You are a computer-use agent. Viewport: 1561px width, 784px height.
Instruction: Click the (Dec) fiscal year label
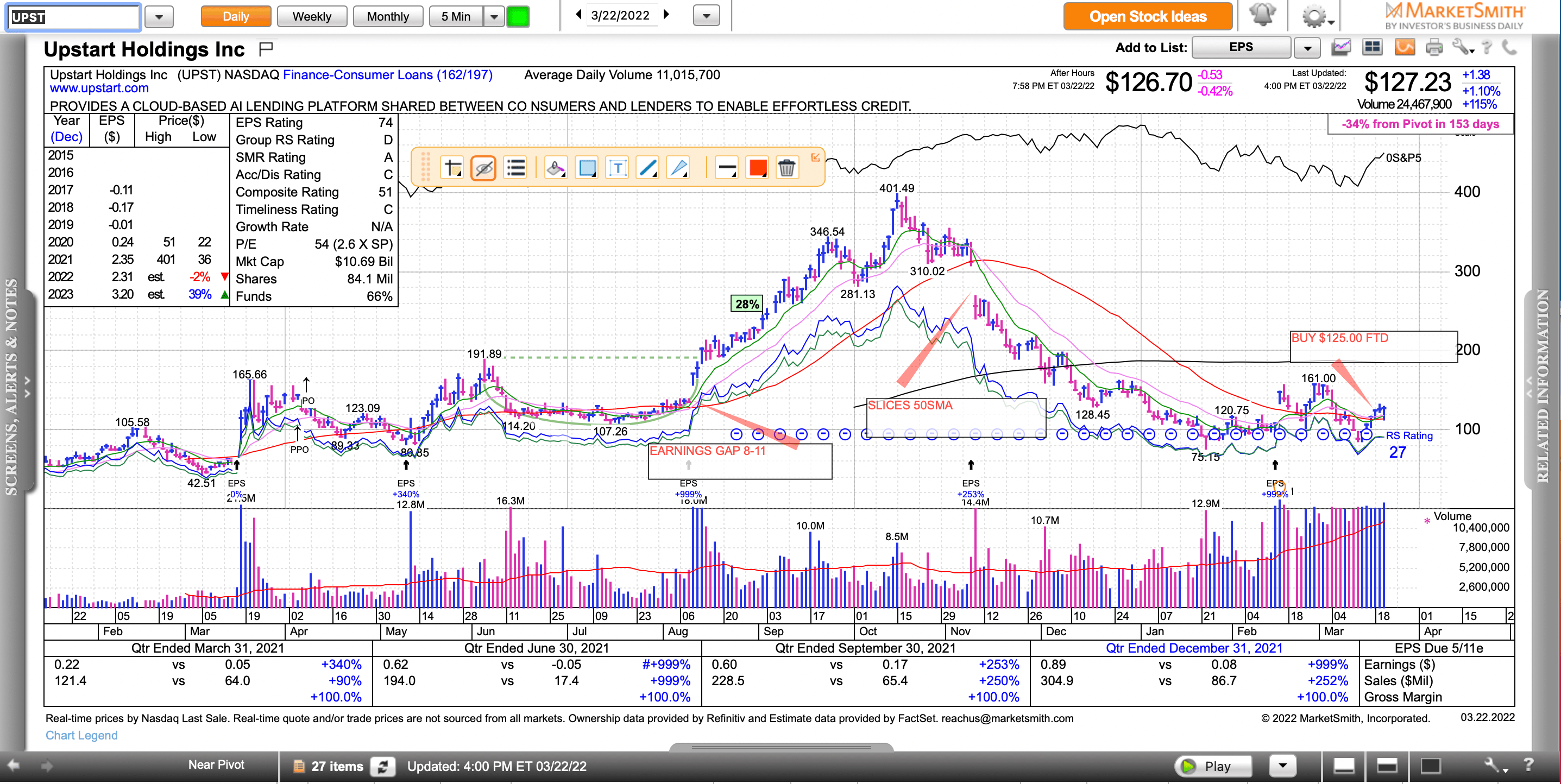[67, 137]
